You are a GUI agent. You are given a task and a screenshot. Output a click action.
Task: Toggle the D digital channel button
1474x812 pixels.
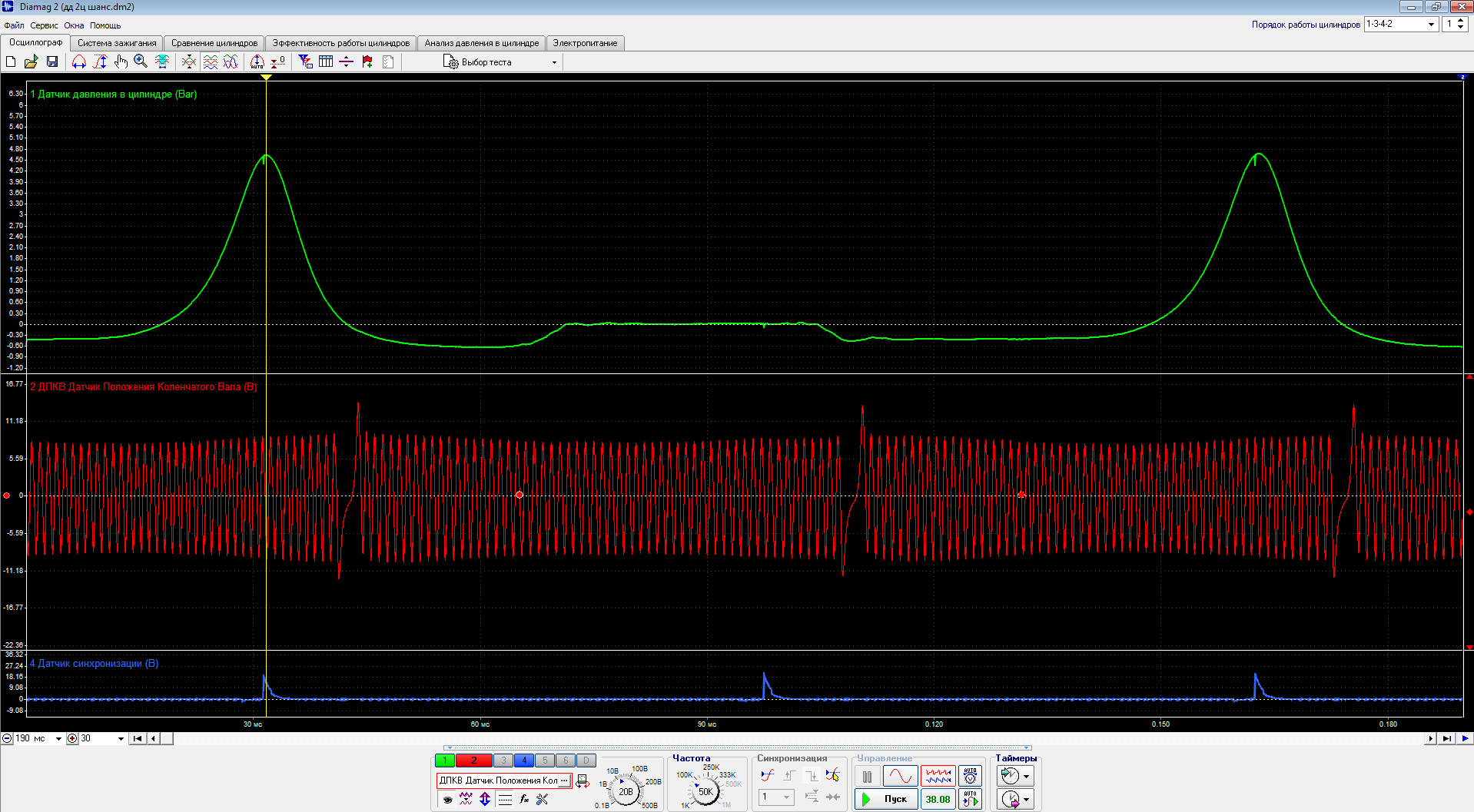(586, 761)
